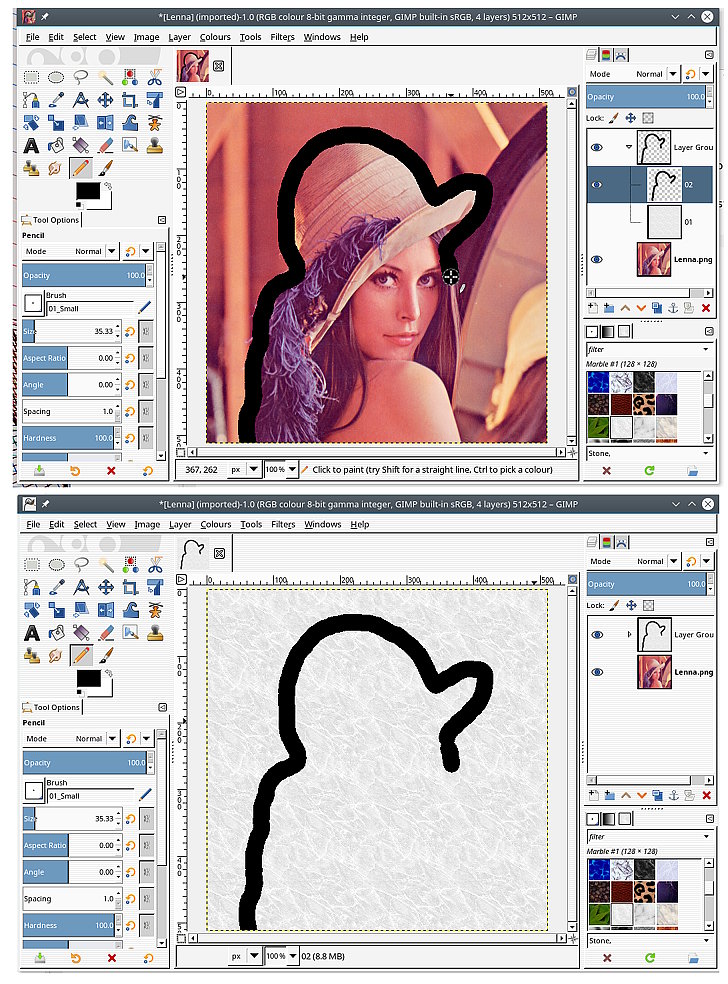The height and width of the screenshot is (984, 728).
Task: Select the Text tool in bottom GIMP window
Action: [x=32, y=633]
